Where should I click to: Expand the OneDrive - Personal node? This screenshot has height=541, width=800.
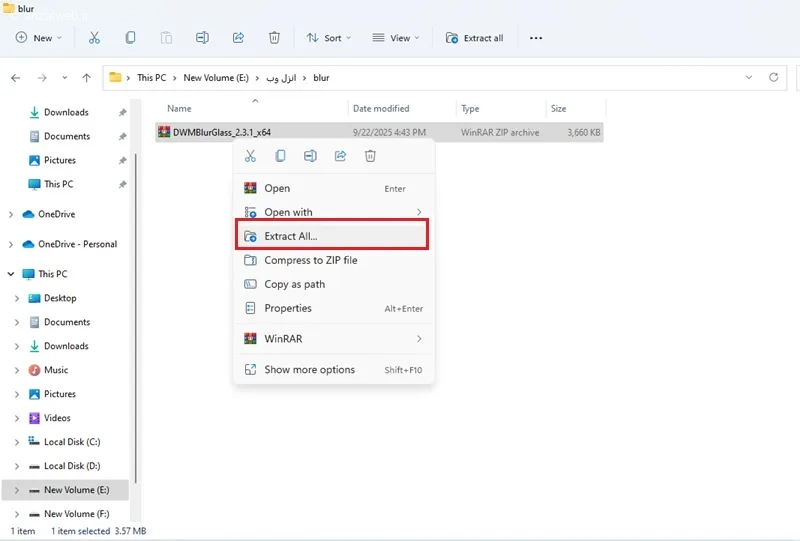click(11, 244)
